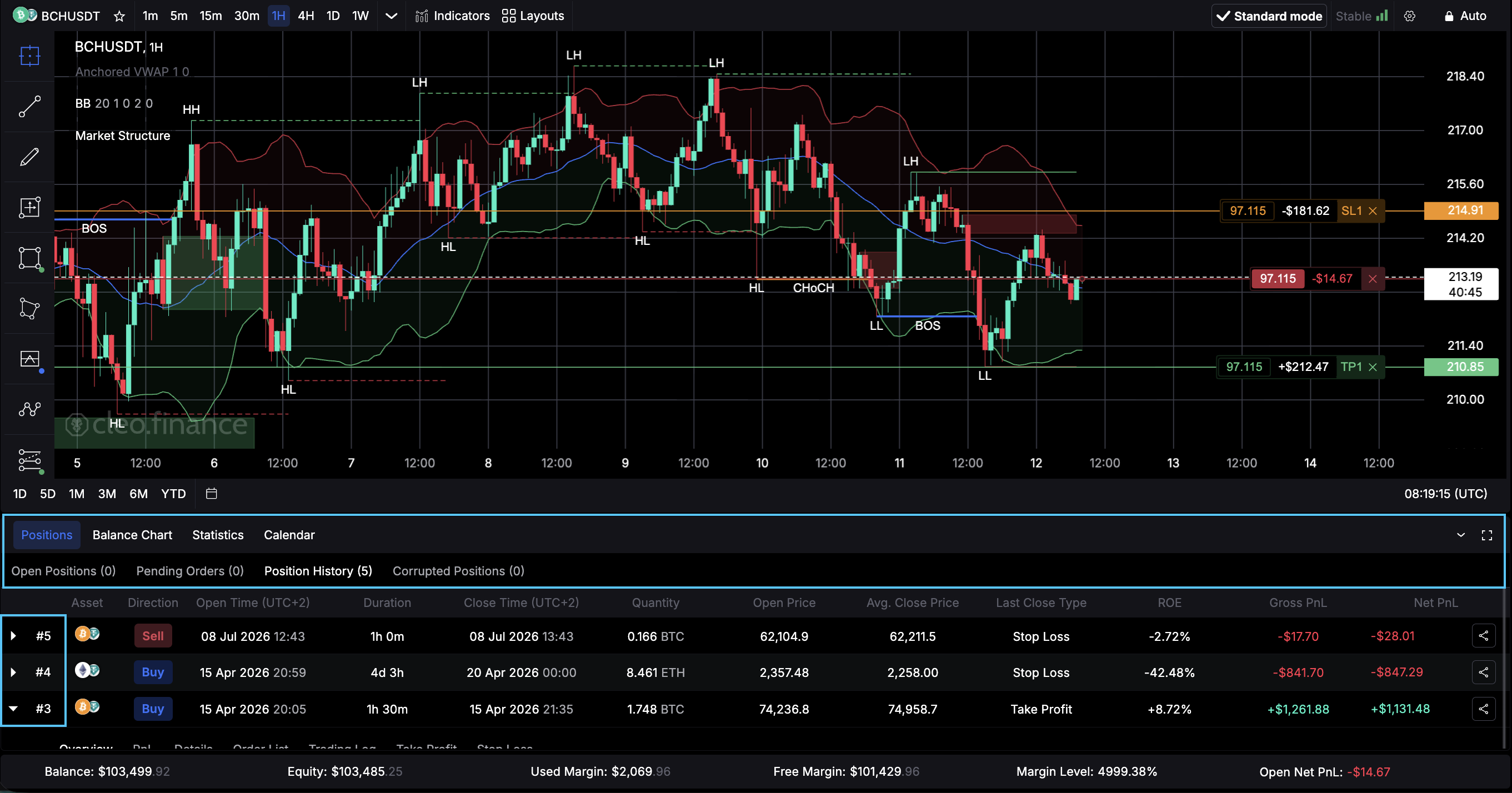
Task: Remove the SL1 stop loss order
Action: coord(1373,210)
